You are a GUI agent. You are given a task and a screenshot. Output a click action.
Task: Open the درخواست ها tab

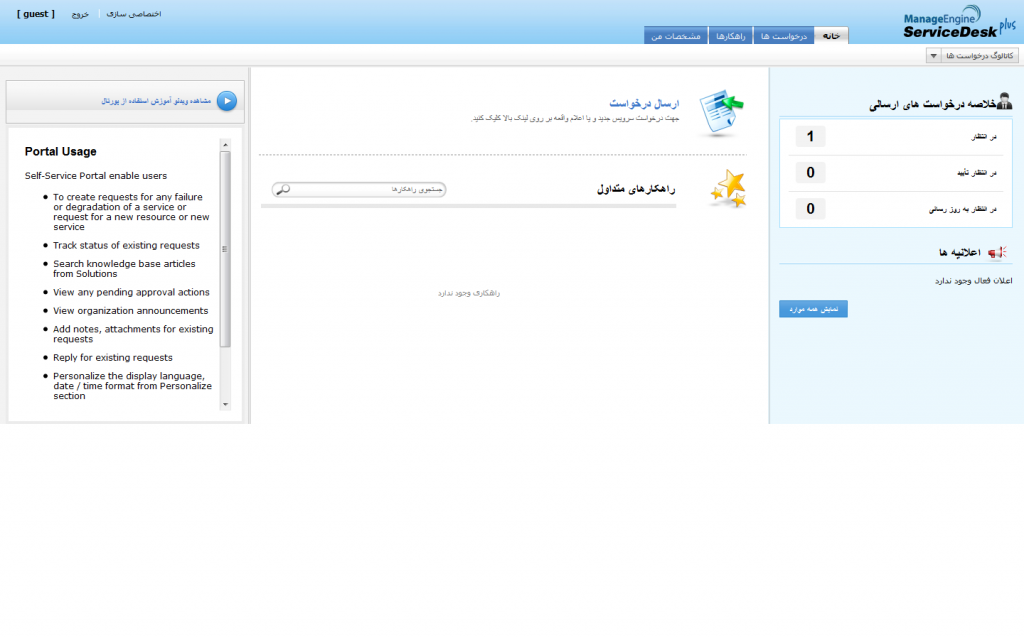(783, 36)
